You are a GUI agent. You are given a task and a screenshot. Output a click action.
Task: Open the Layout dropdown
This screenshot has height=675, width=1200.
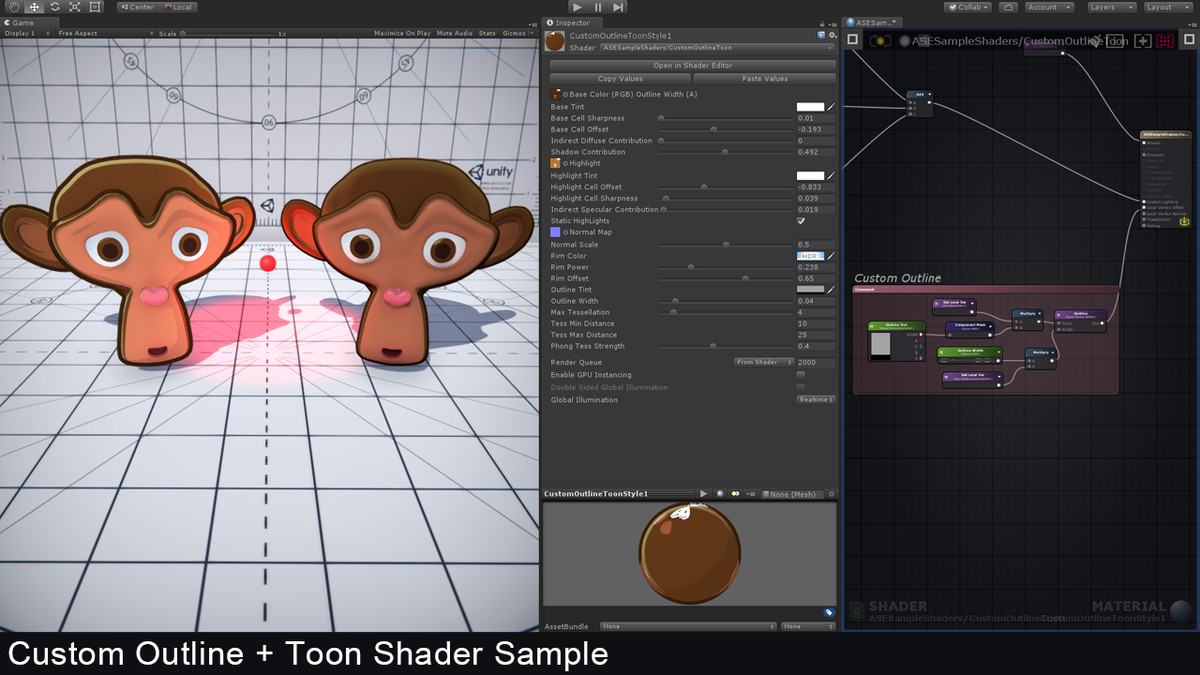coord(1166,7)
